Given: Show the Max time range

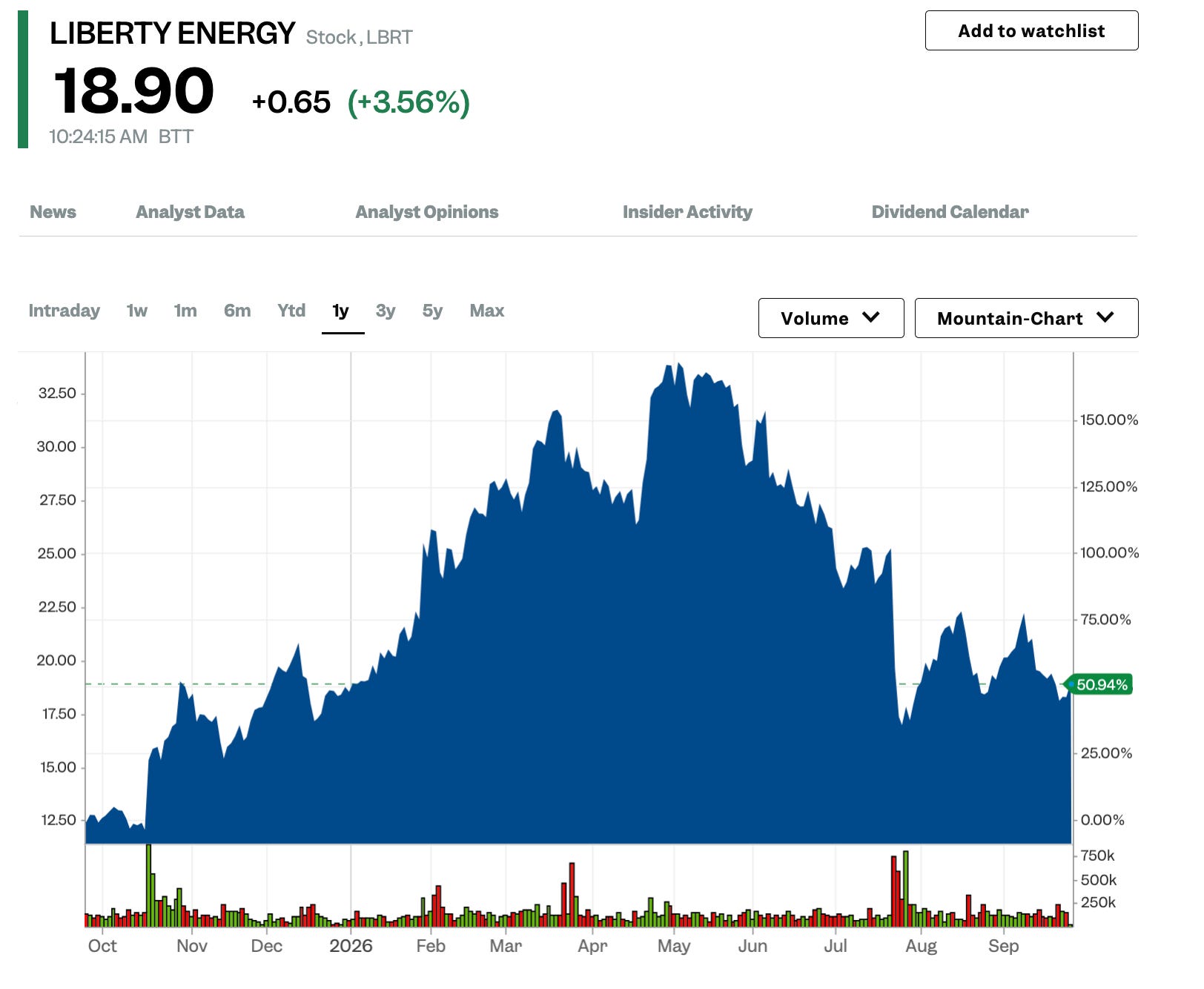Looking at the screenshot, I should (x=486, y=311).
